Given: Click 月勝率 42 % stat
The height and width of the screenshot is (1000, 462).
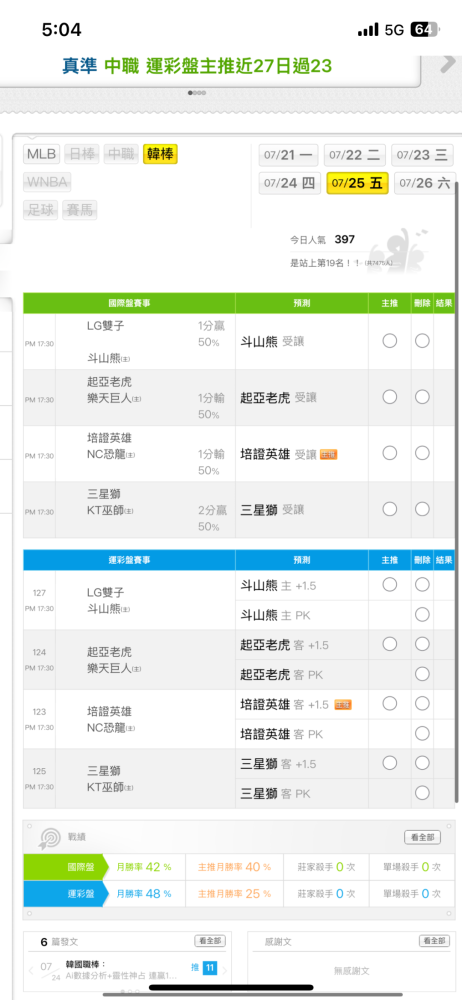Looking at the screenshot, I should point(144,867).
